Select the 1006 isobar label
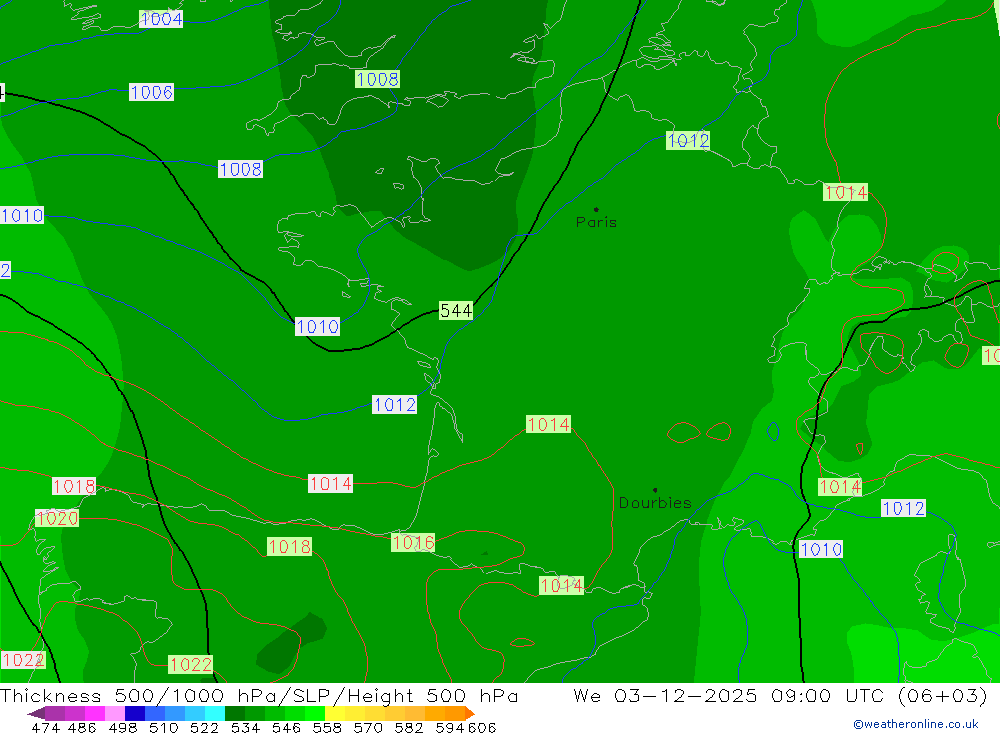 [151, 93]
